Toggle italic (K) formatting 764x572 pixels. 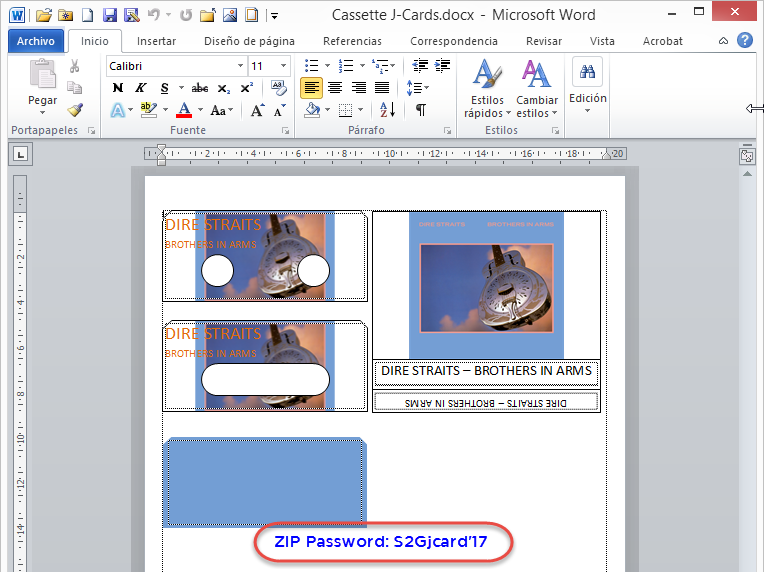pos(141,88)
